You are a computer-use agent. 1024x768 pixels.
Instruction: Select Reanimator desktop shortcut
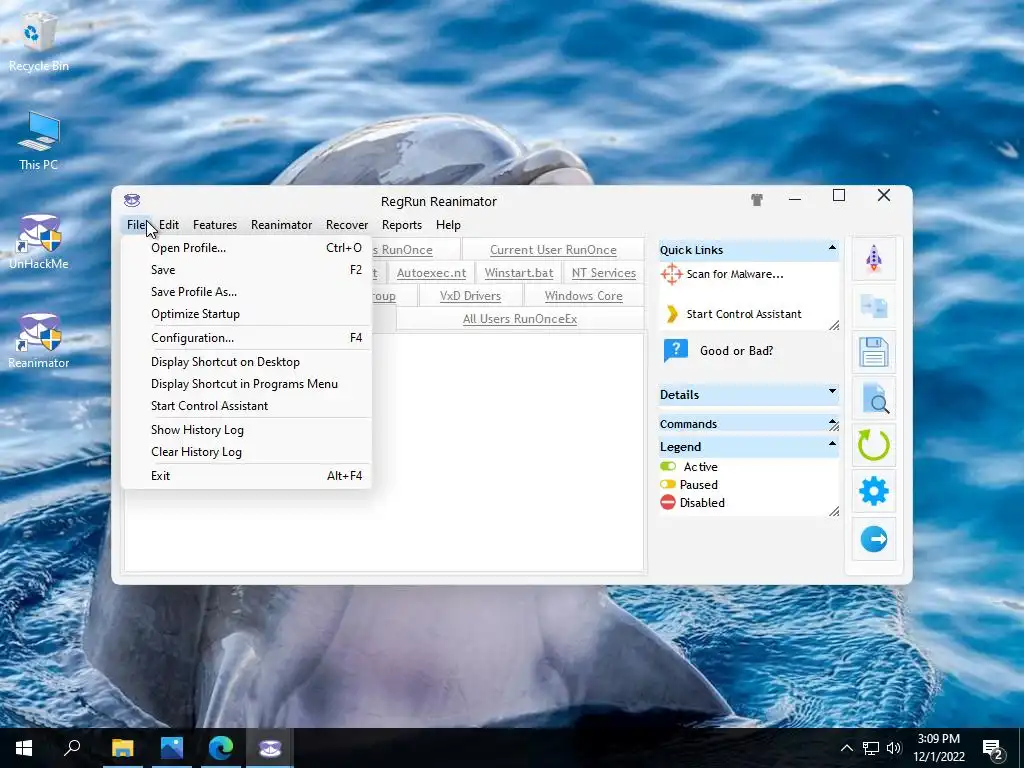pyautogui.click(x=39, y=341)
